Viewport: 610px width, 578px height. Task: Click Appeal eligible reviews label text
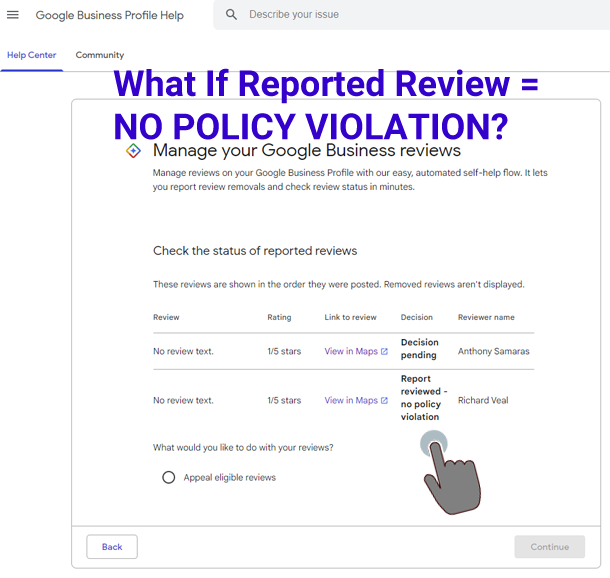pos(230,477)
